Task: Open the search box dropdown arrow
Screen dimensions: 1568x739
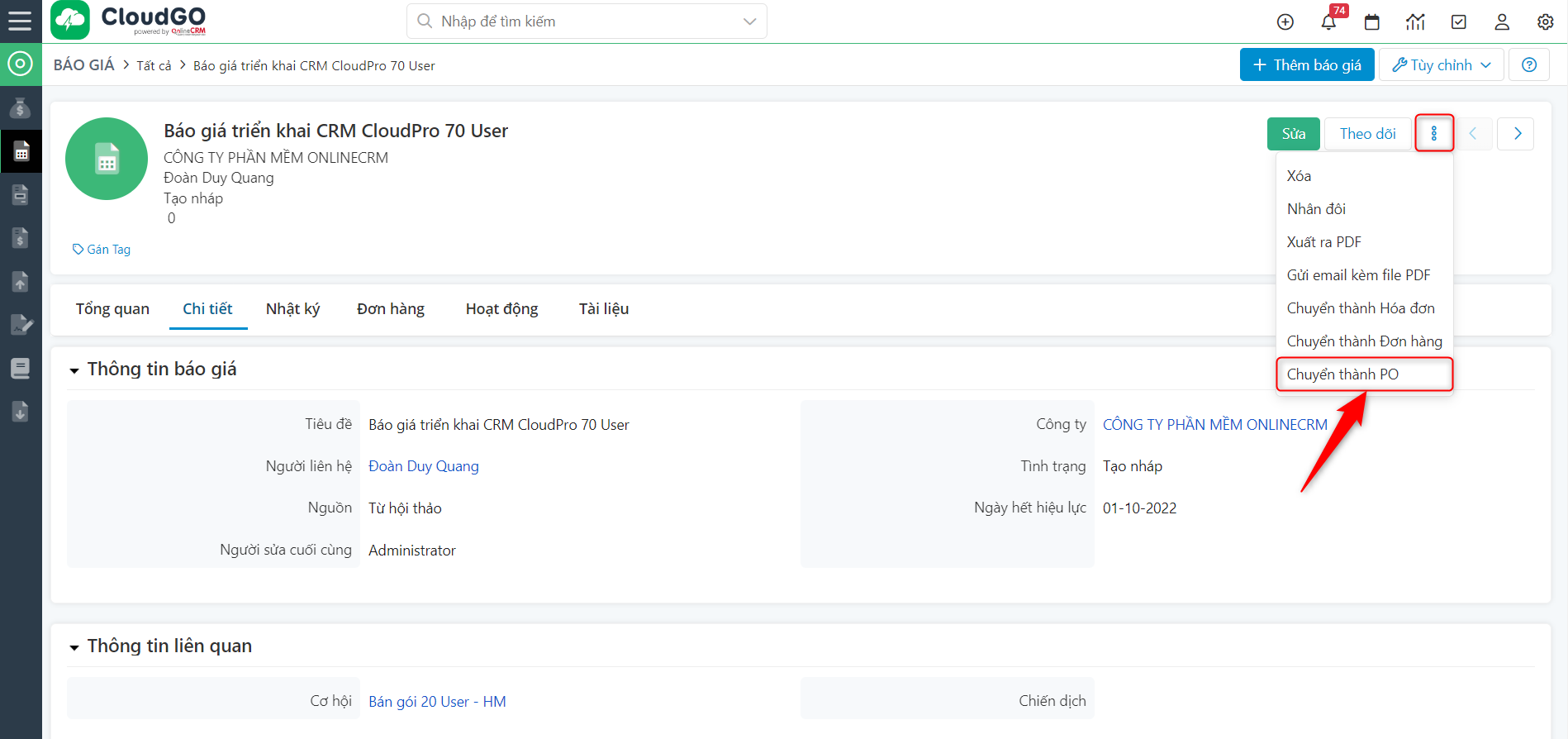Action: coord(749,21)
